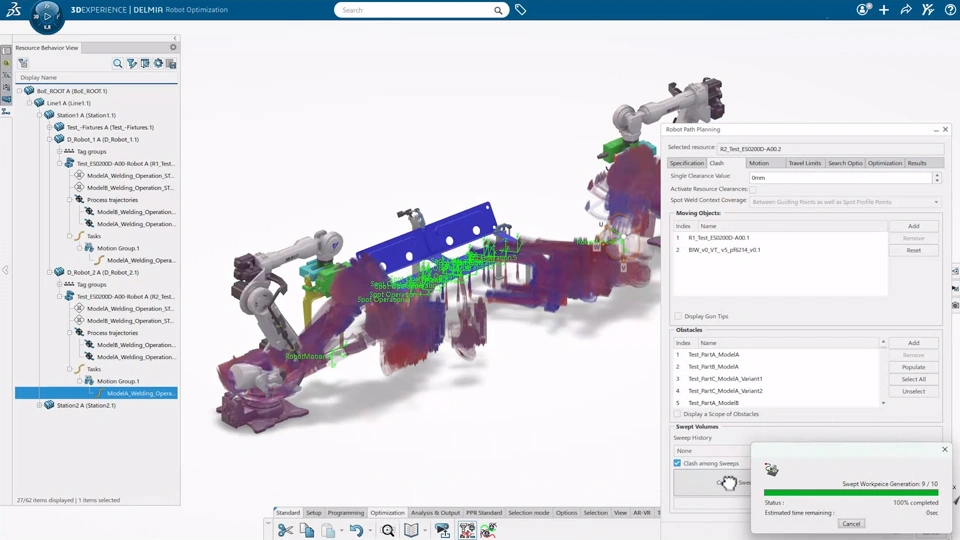The width and height of the screenshot is (960, 540).
Task: Switch to the Travel Limits tab
Action: (x=804, y=163)
